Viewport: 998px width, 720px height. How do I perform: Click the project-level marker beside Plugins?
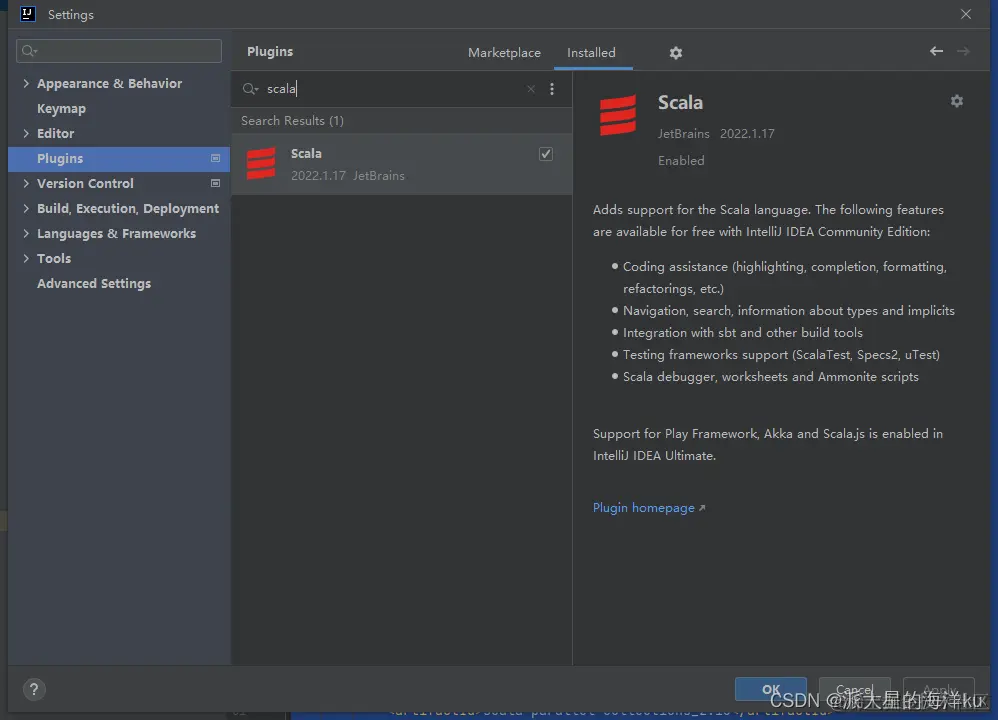click(215, 159)
